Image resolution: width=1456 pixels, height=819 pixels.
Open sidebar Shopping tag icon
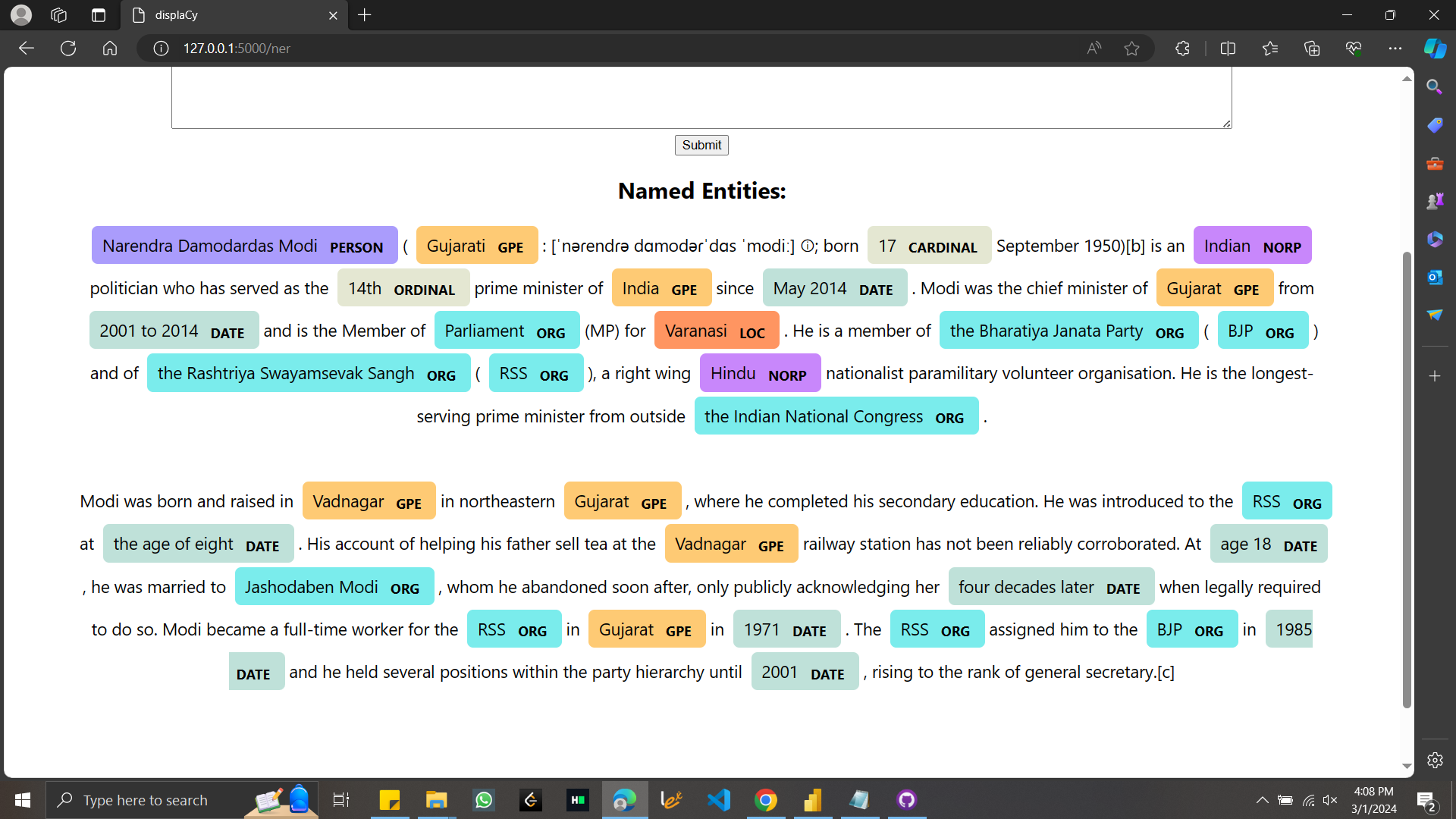coord(1434,125)
